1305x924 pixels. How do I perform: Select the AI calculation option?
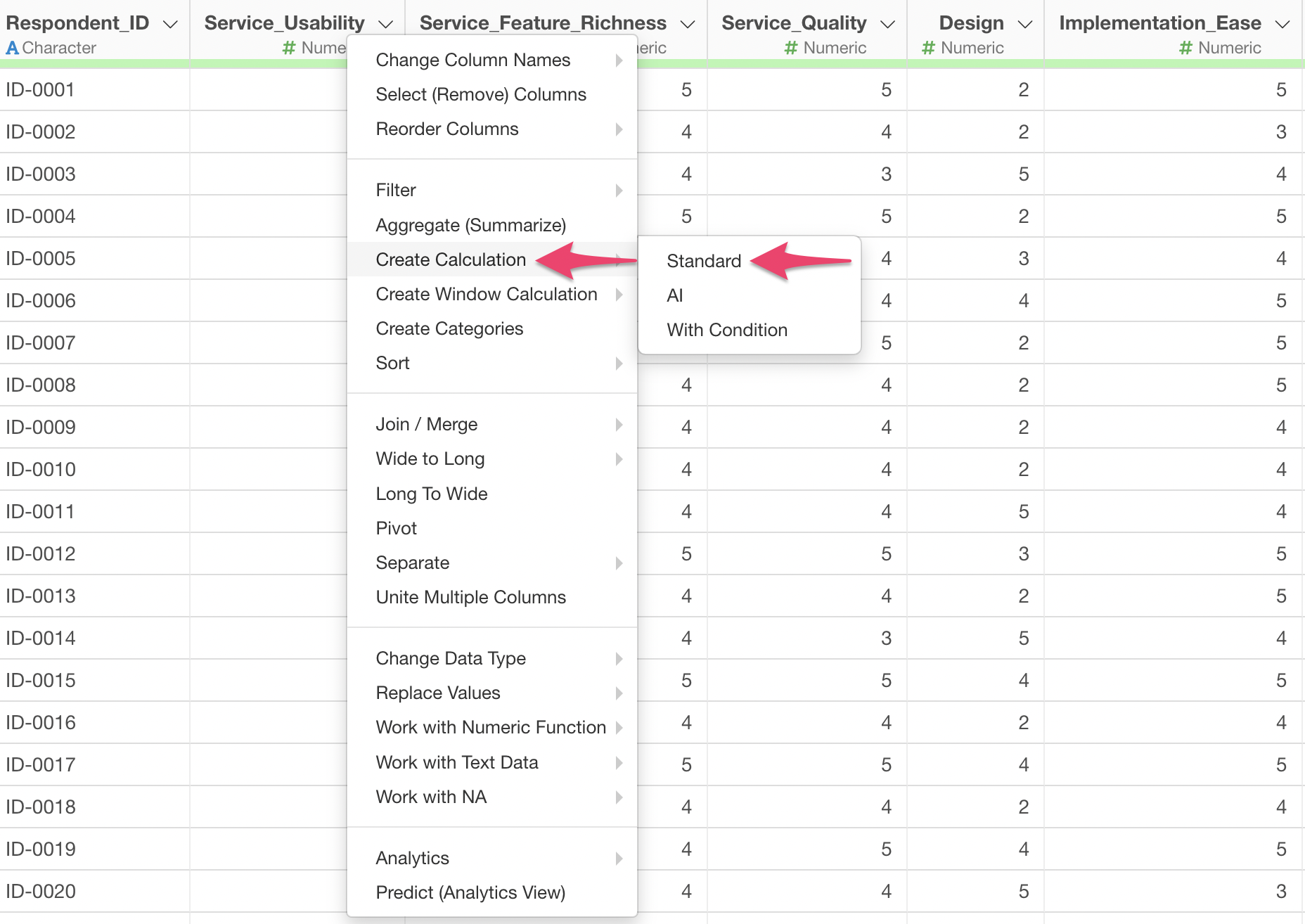pyautogui.click(x=675, y=296)
